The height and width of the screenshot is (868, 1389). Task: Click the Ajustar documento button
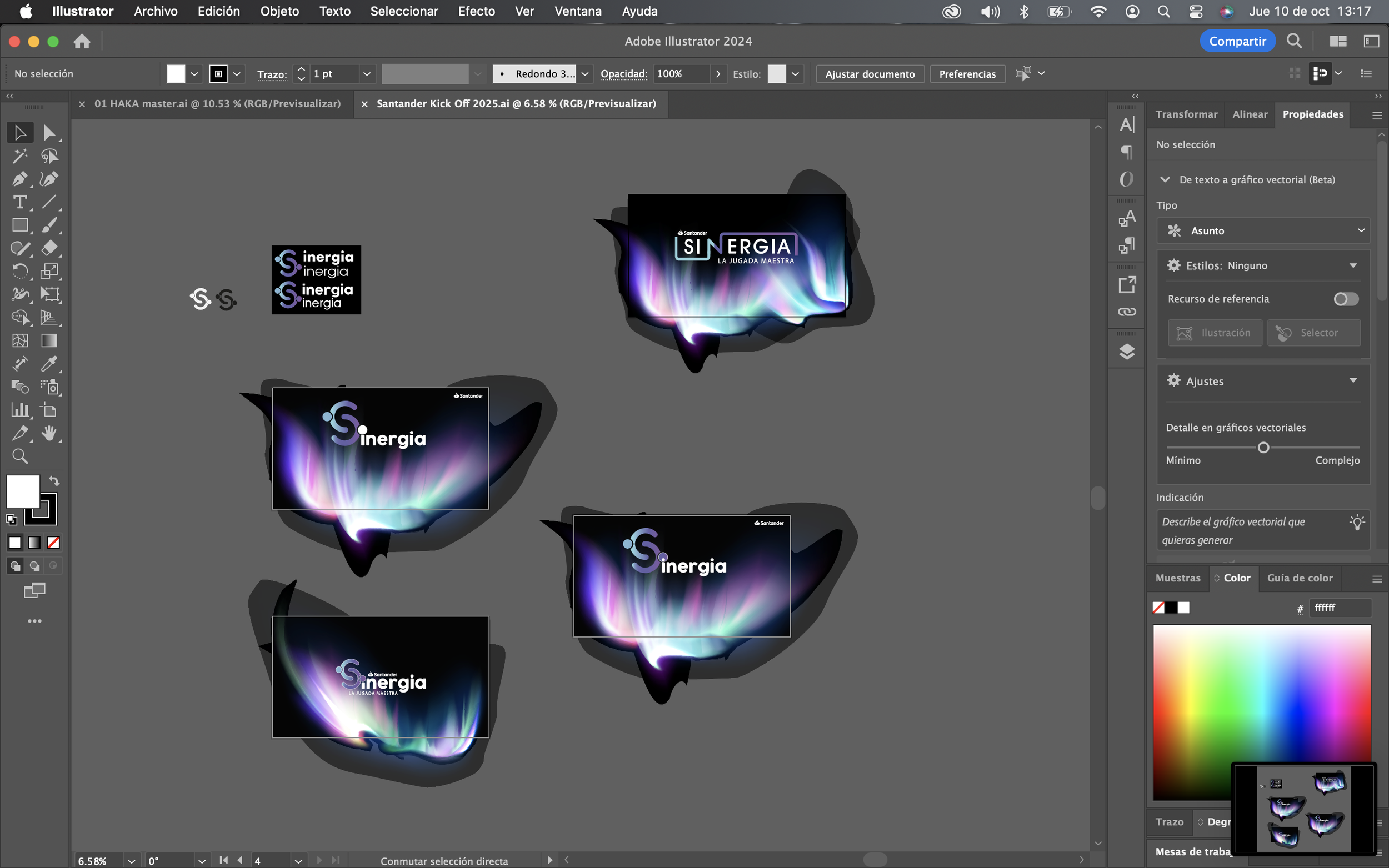(x=870, y=73)
